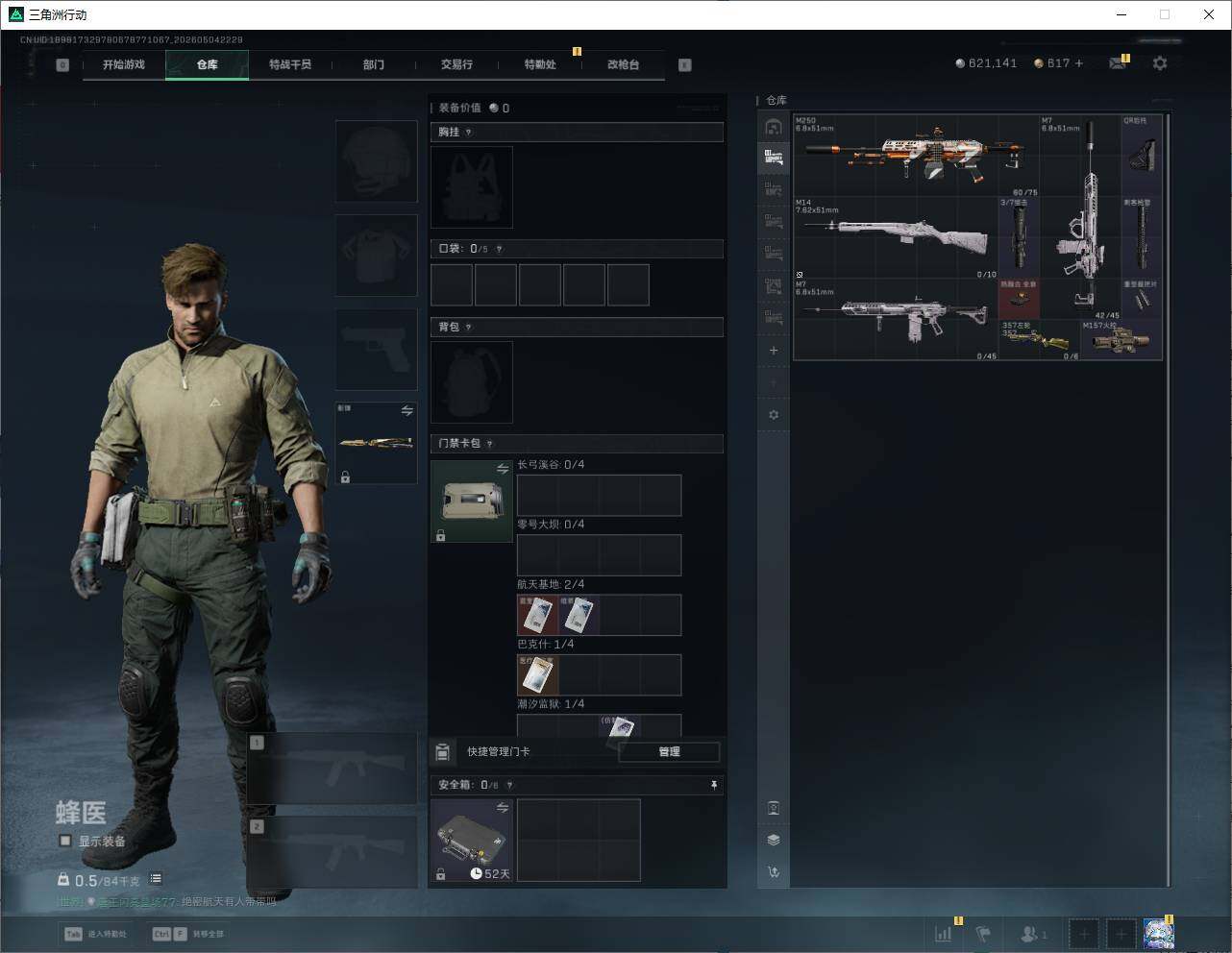The width and height of the screenshot is (1232, 953).
Task: Click the Ctrl F 转移全部 button
Action: coord(188,934)
